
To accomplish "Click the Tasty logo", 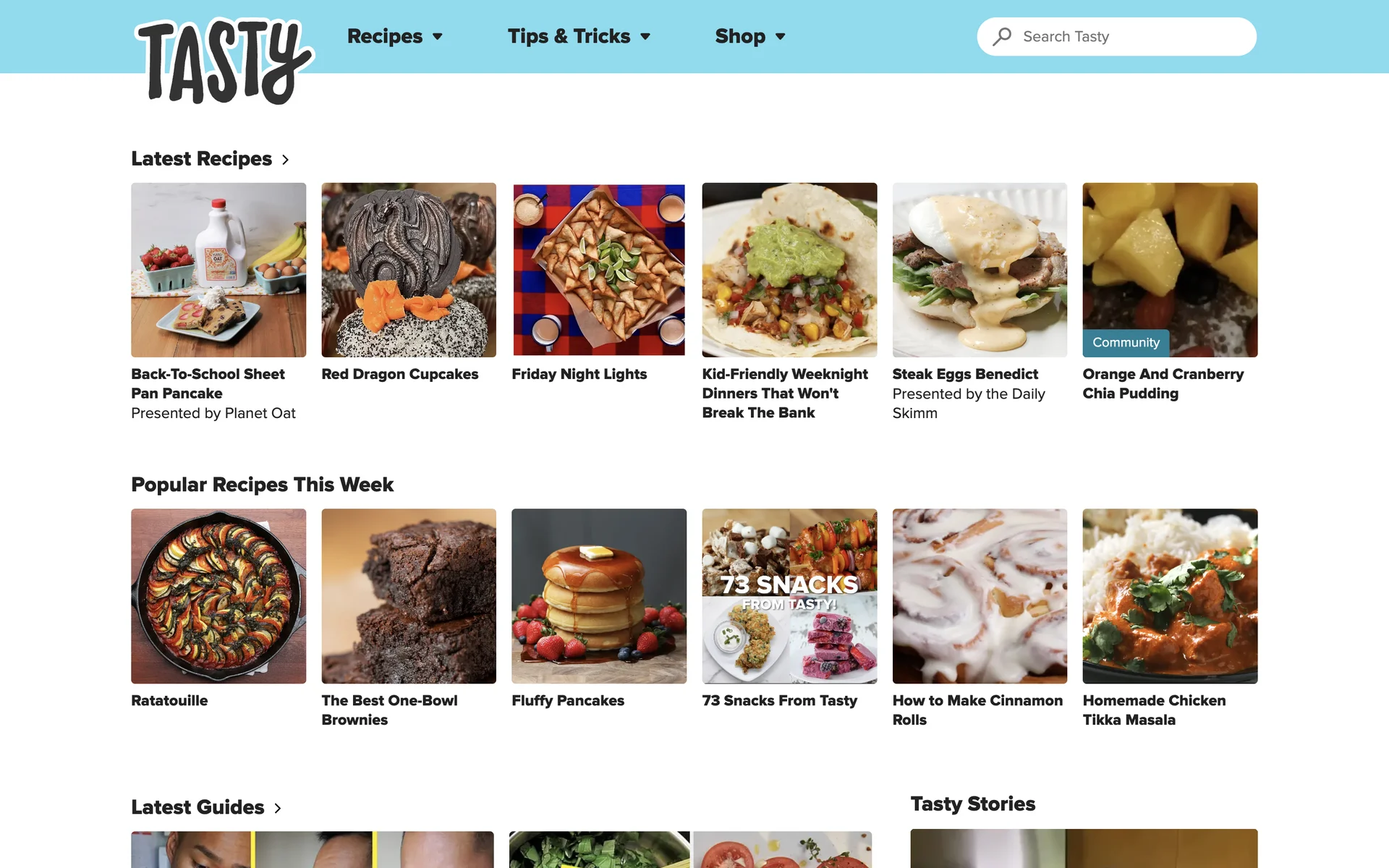I will pyautogui.click(x=224, y=62).
